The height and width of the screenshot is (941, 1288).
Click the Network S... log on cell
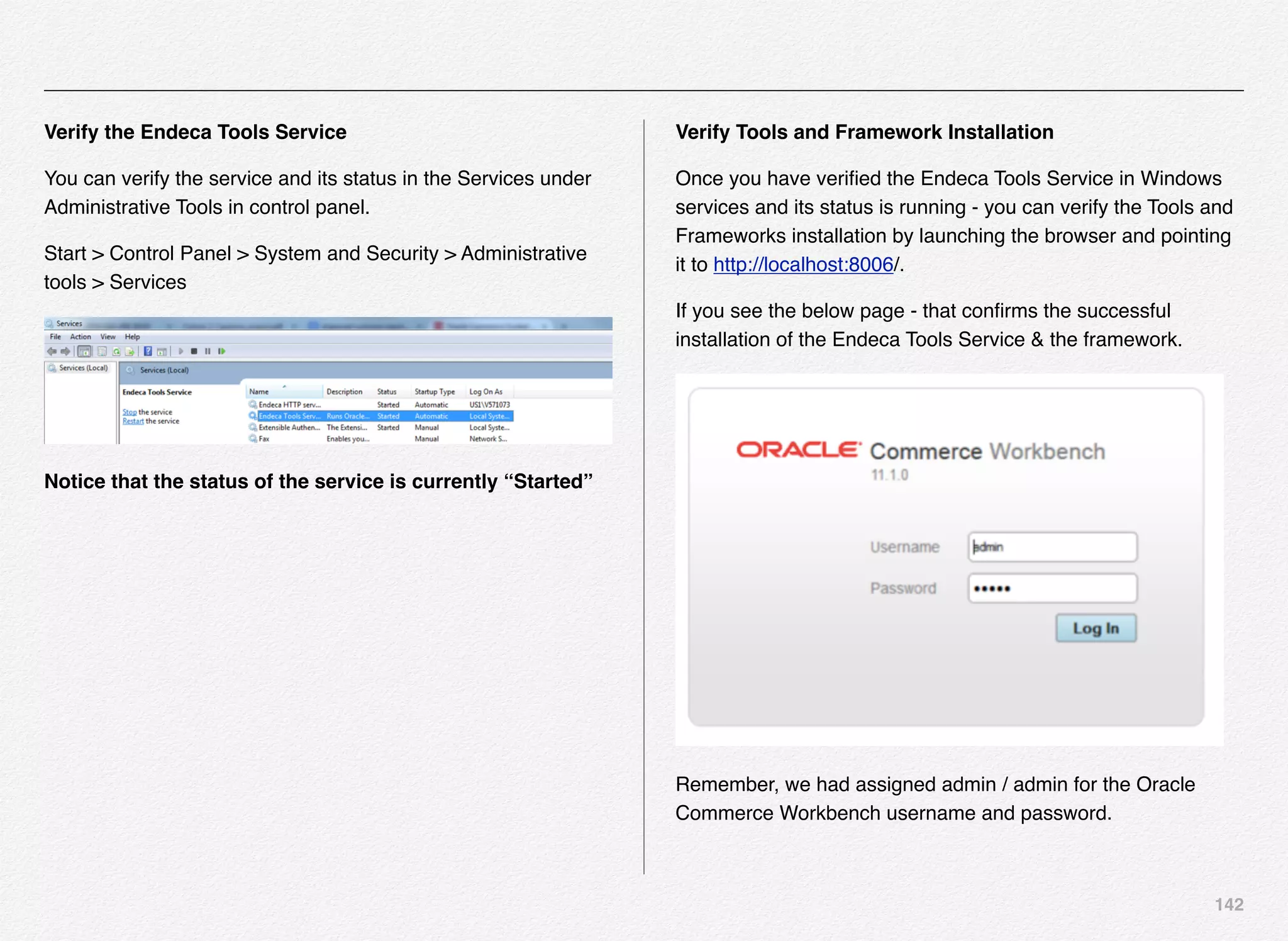click(x=488, y=438)
